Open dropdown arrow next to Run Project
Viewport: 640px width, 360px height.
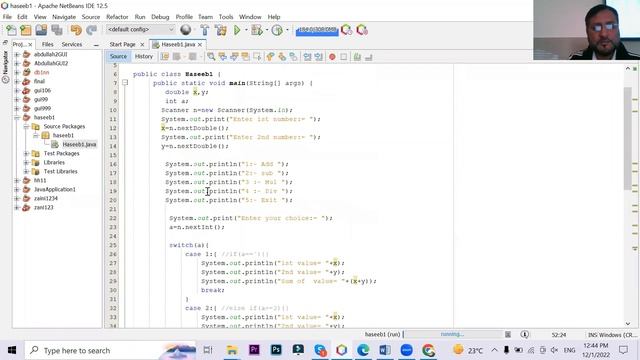point(246,30)
